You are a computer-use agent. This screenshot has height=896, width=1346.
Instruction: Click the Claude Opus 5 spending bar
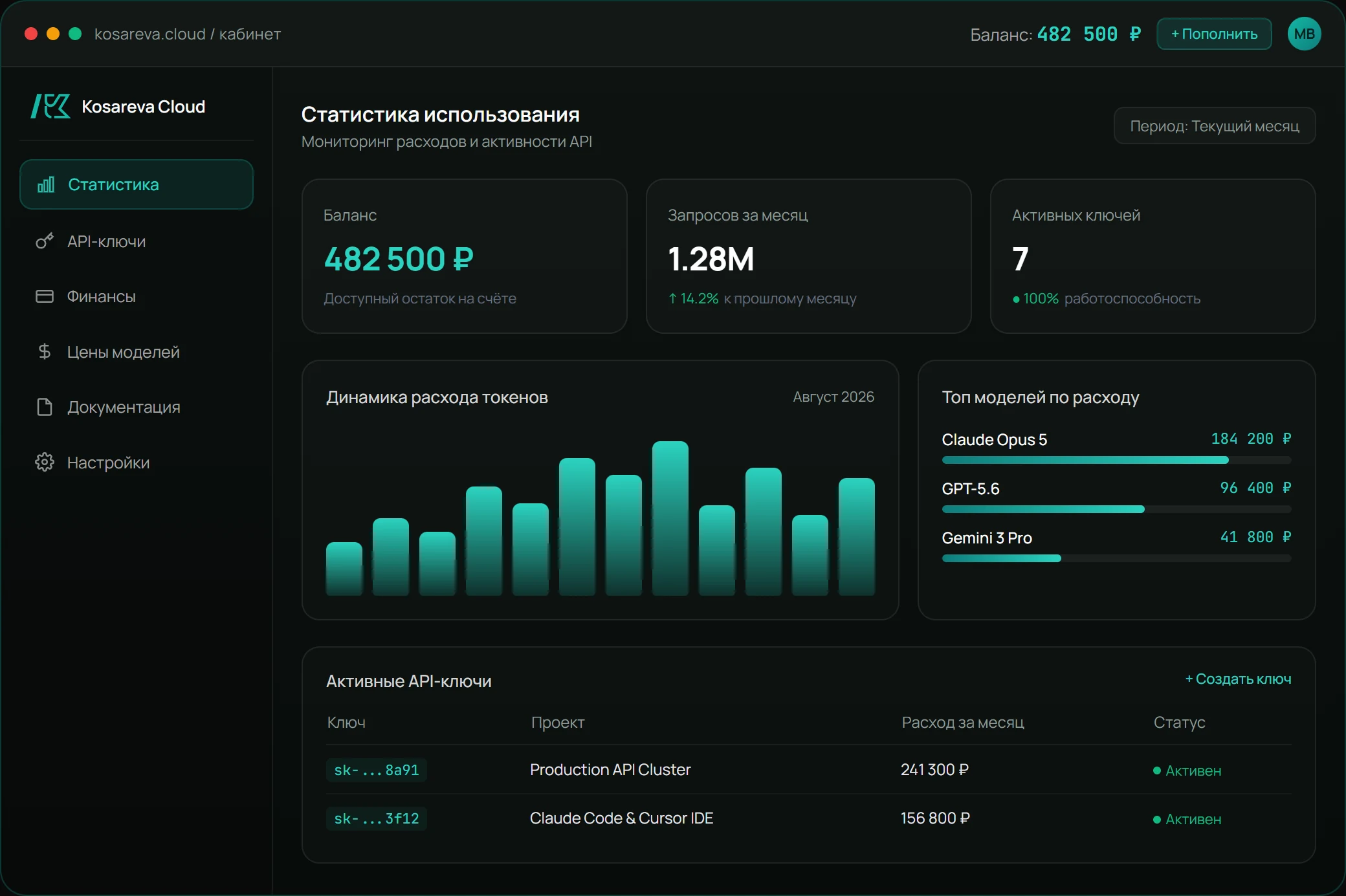[x=1116, y=460]
